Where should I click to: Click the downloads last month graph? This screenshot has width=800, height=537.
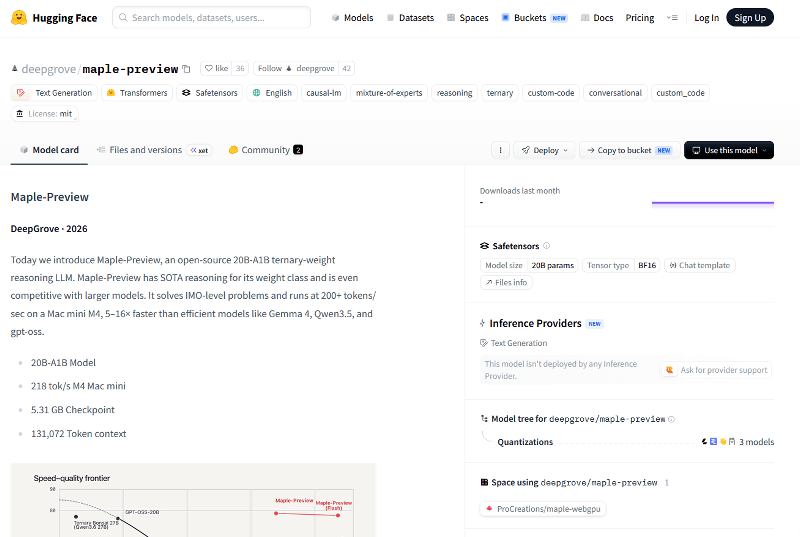click(x=713, y=203)
